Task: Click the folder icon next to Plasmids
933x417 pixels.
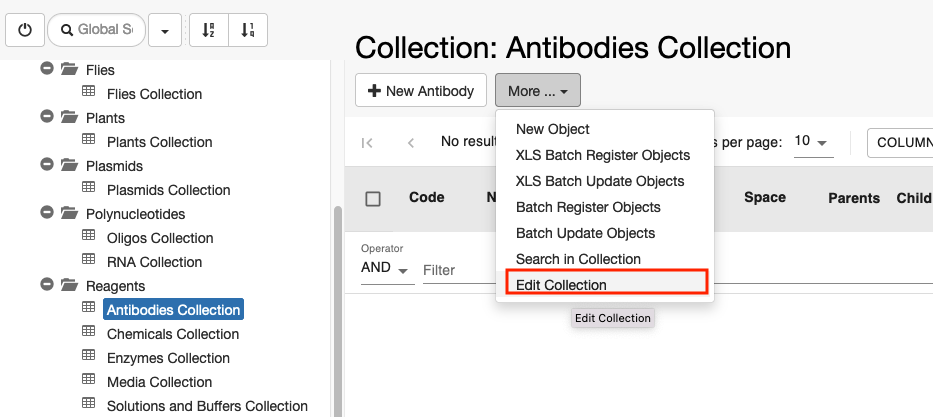Action: 69,165
